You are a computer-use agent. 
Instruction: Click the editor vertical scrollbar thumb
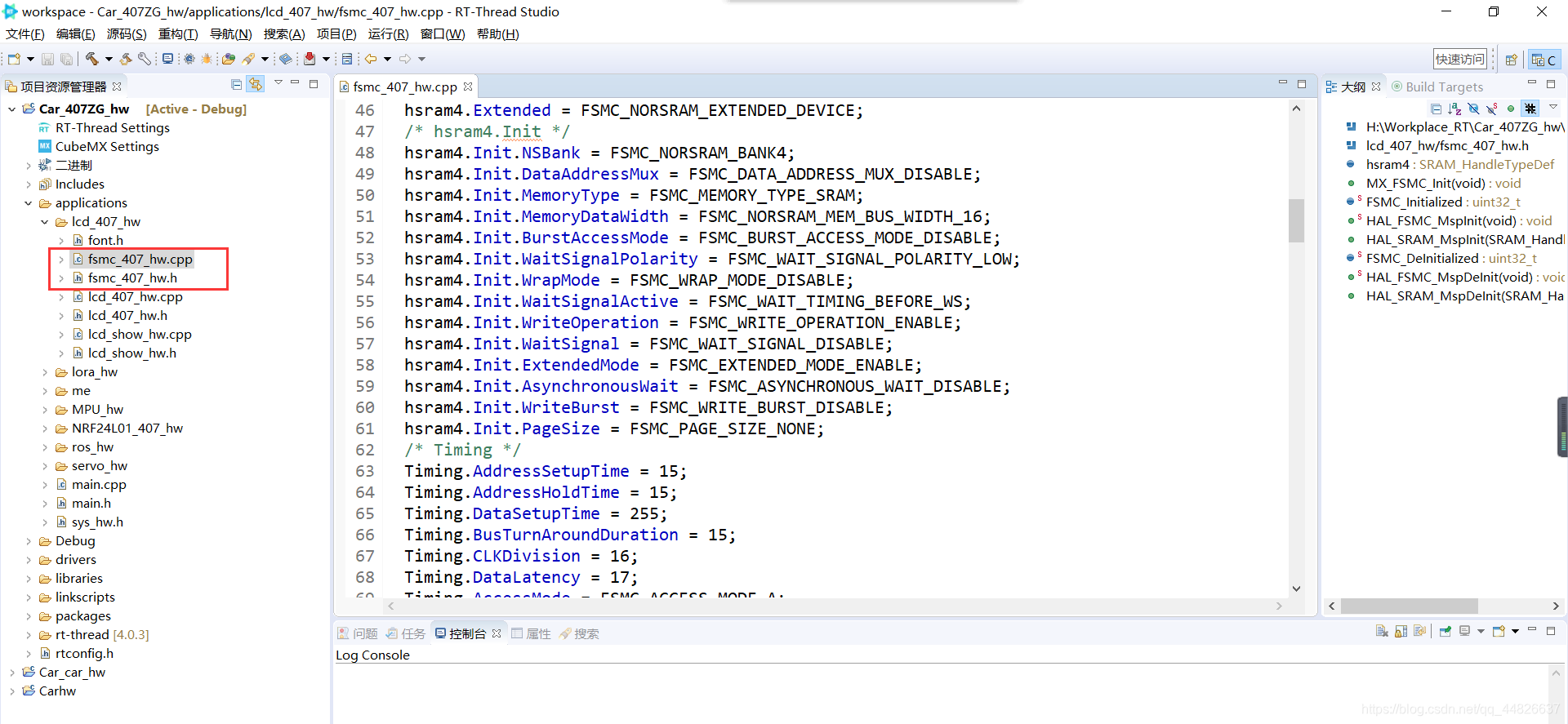(x=1296, y=220)
